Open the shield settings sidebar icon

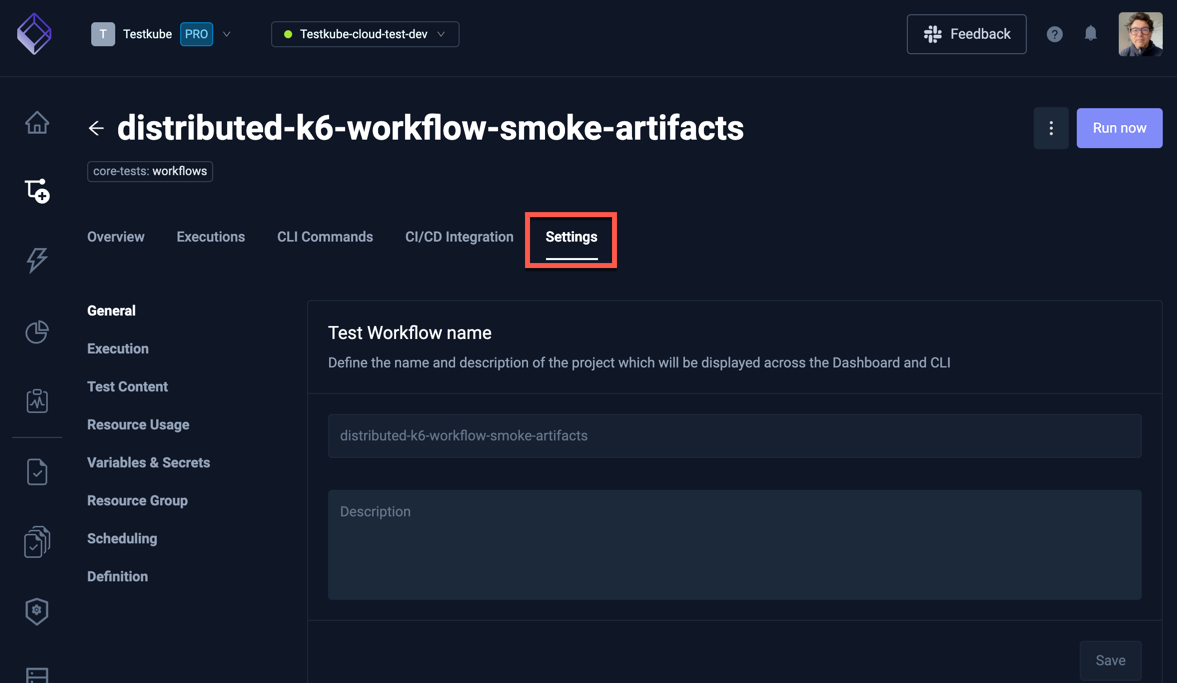pos(37,611)
